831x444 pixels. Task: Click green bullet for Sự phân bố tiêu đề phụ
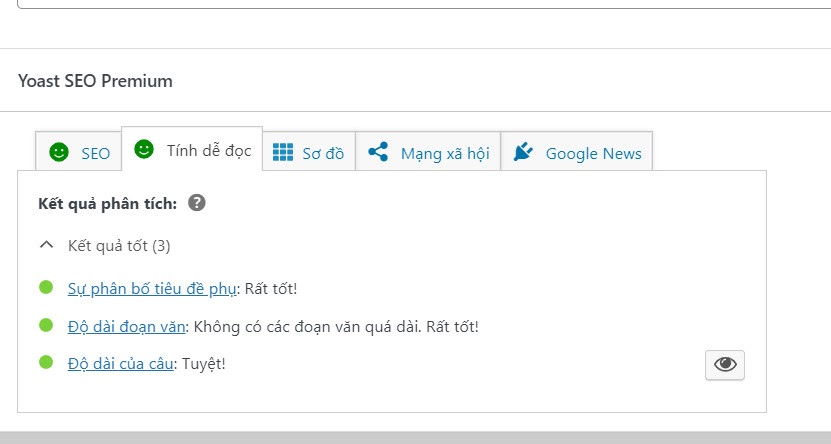(x=46, y=287)
